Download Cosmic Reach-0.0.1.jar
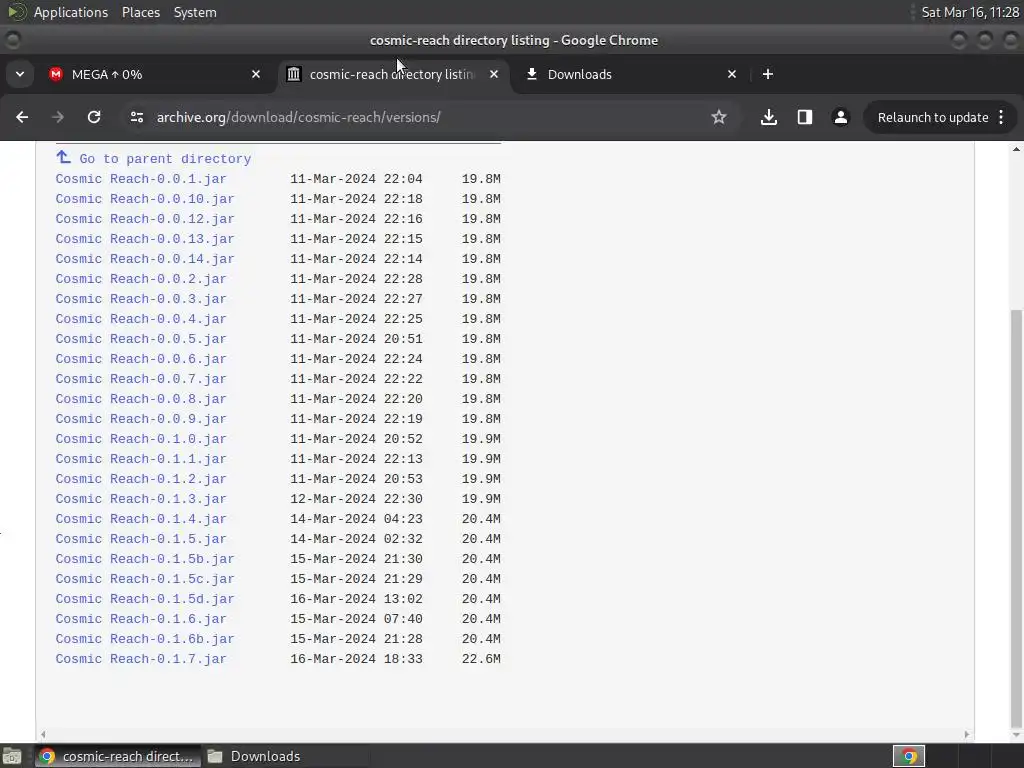Image resolution: width=1024 pixels, height=768 pixels. point(141,179)
